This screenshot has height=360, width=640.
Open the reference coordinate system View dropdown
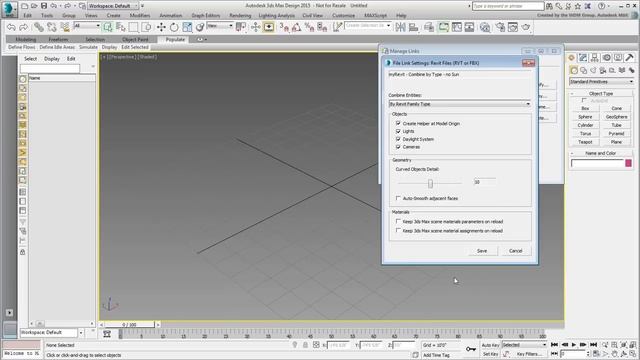pos(220,25)
